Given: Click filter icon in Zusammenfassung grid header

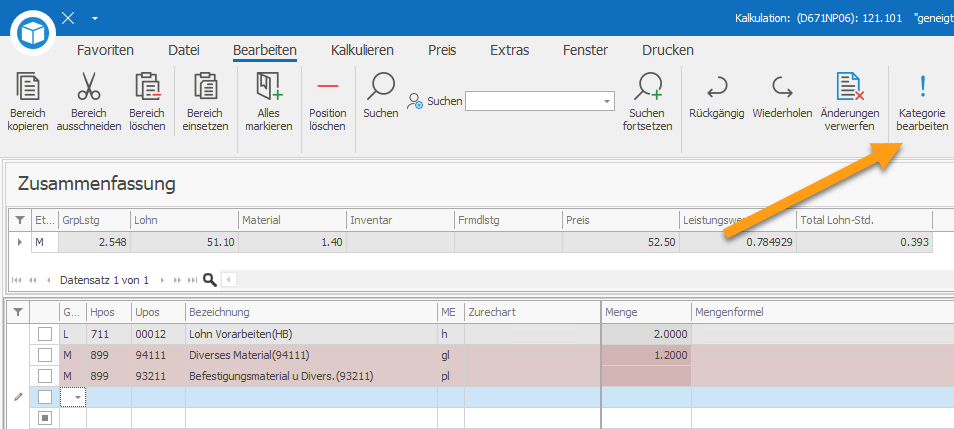Looking at the screenshot, I should point(19,220).
